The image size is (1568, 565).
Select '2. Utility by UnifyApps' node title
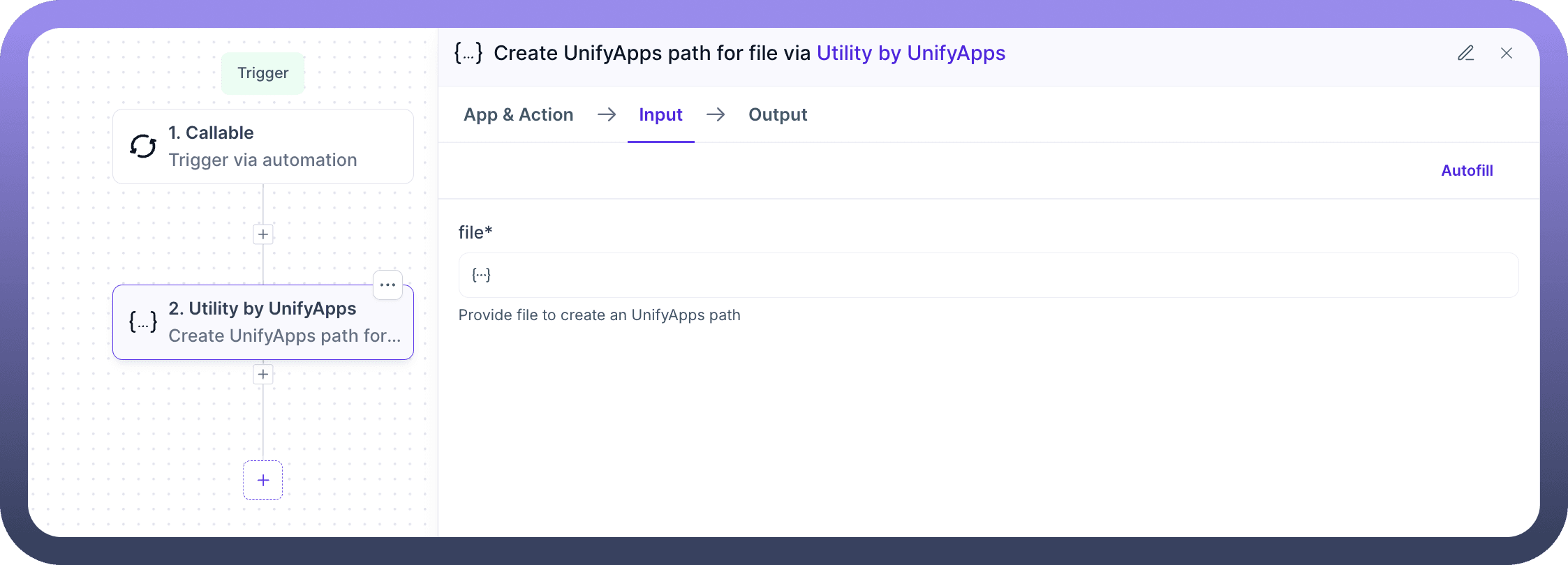262,308
